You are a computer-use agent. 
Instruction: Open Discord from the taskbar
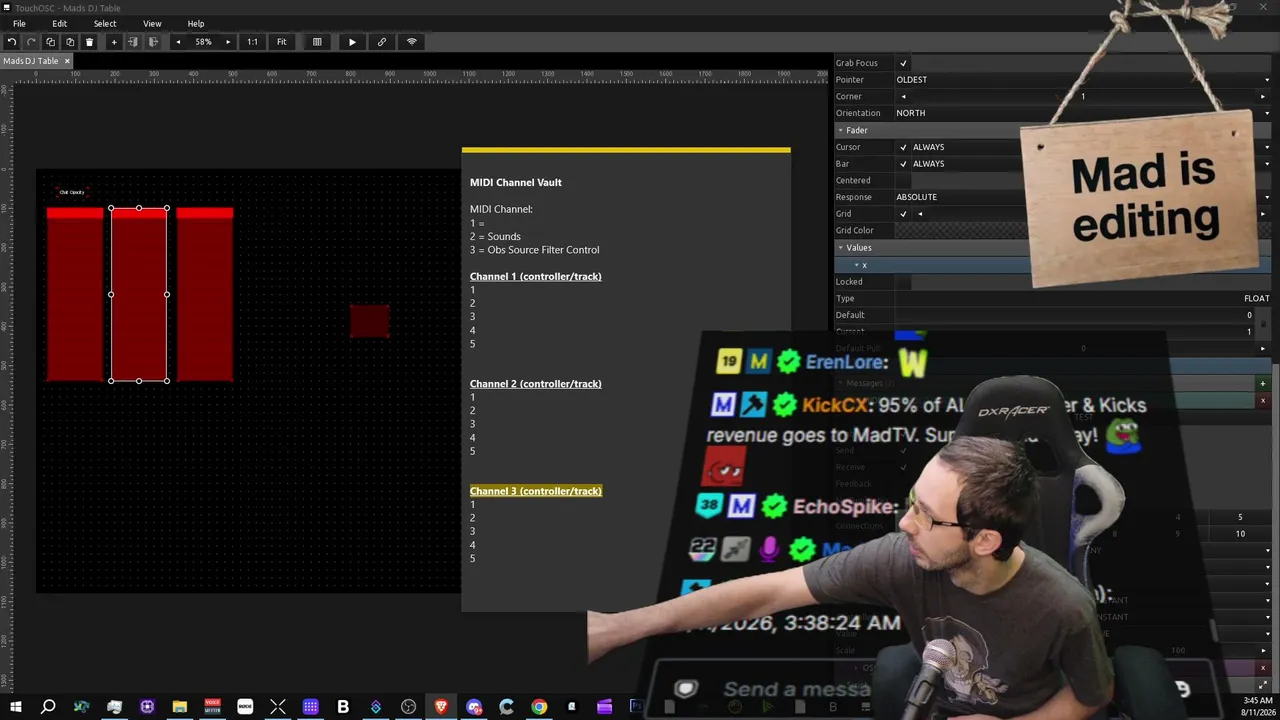click(474, 708)
